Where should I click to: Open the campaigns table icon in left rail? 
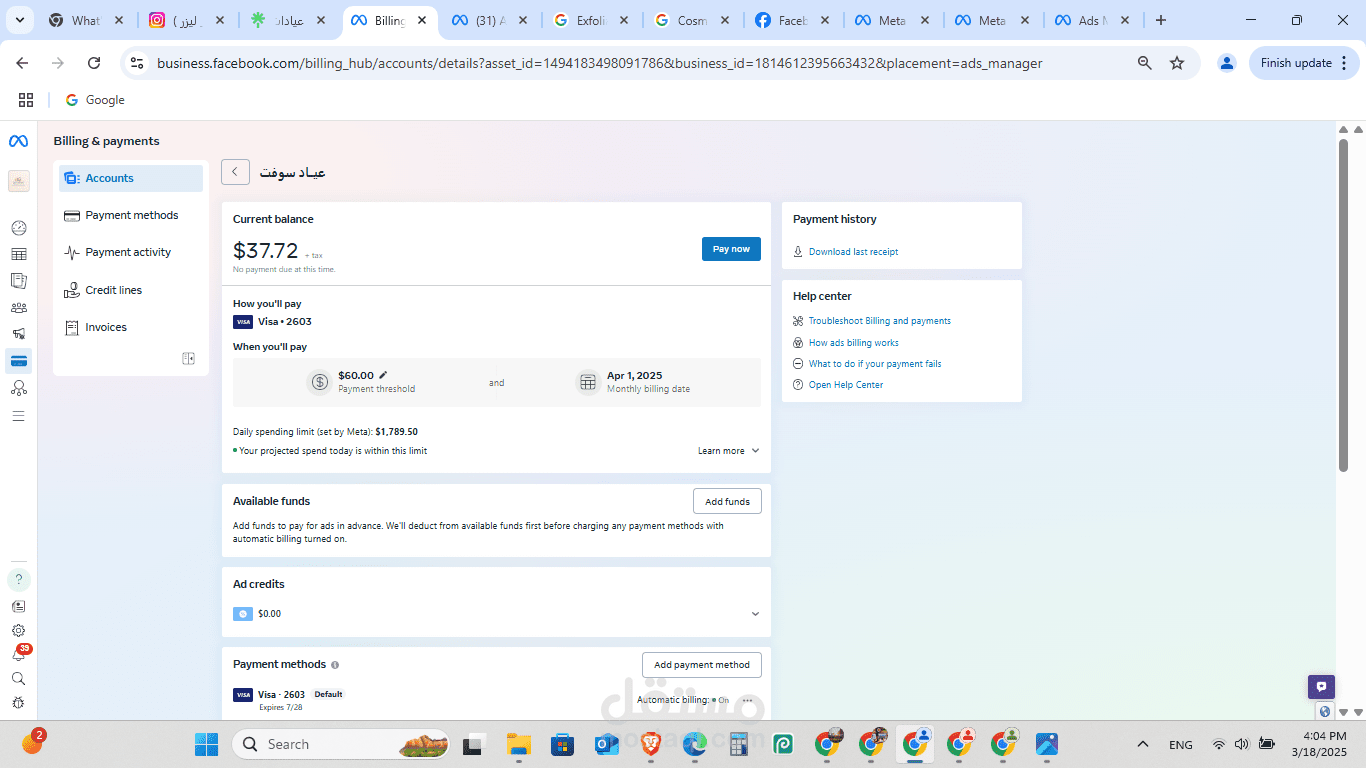(18, 255)
